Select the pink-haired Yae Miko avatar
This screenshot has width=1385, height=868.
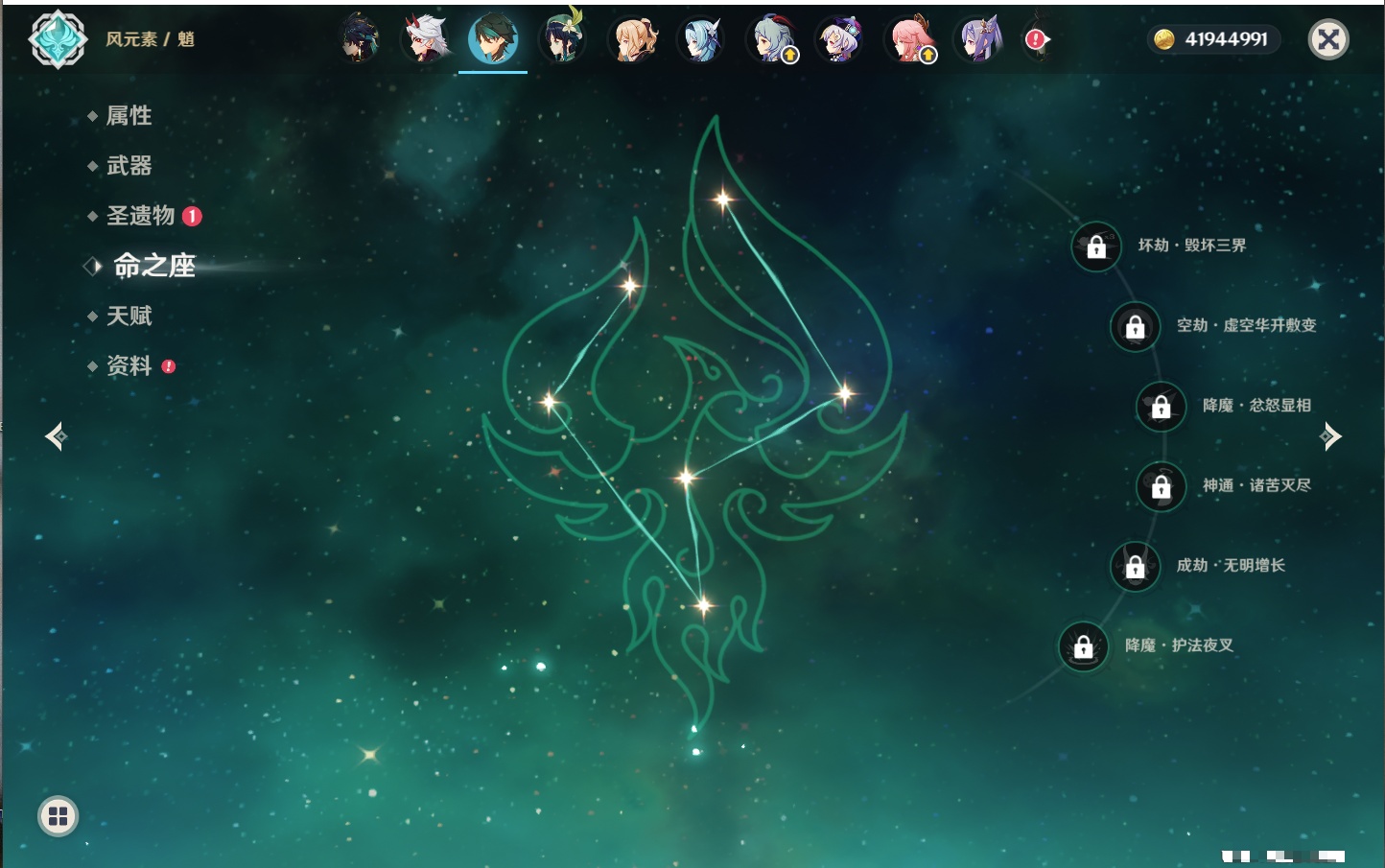909,39
